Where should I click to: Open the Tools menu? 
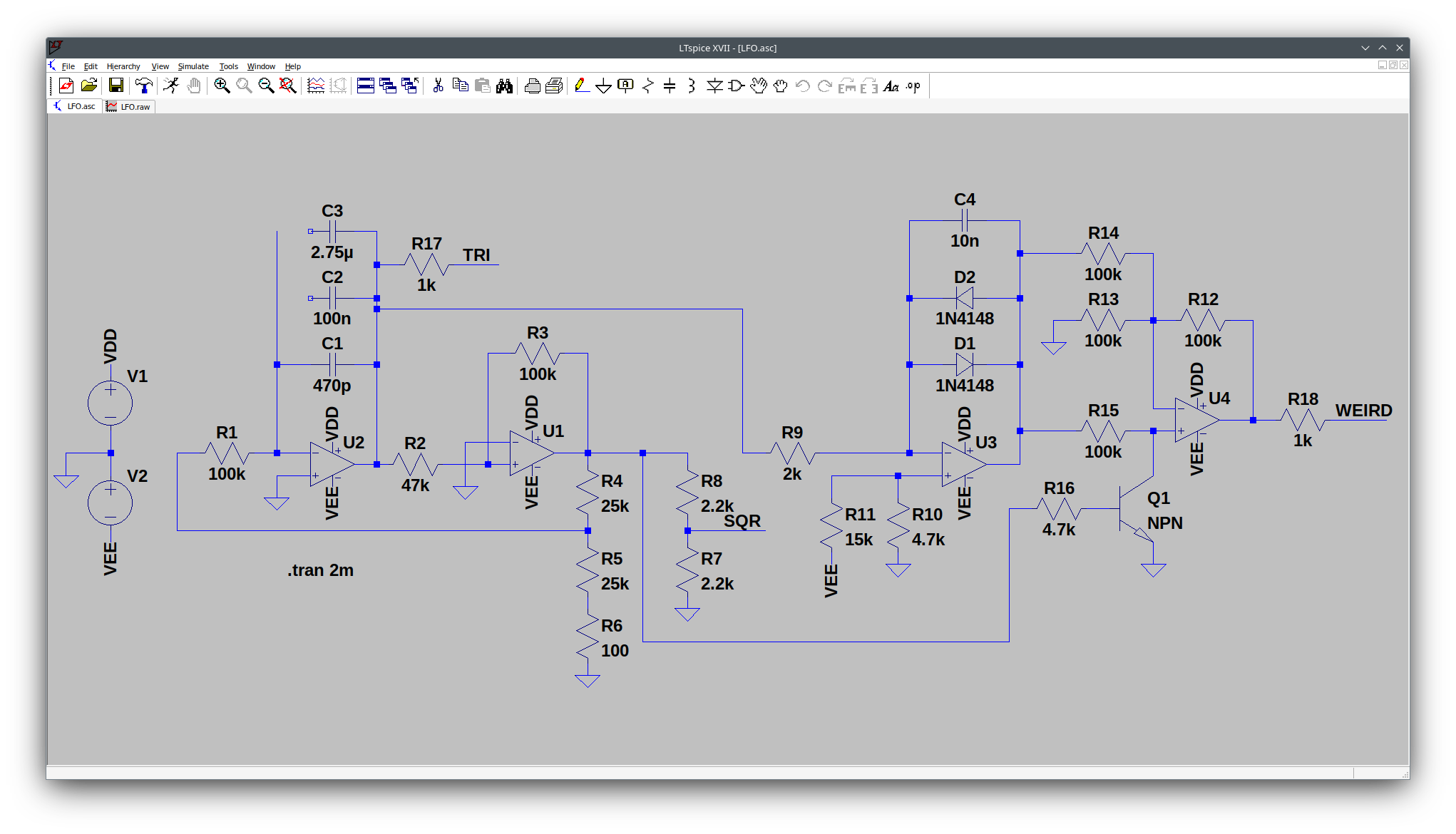(x=229, y=66)
